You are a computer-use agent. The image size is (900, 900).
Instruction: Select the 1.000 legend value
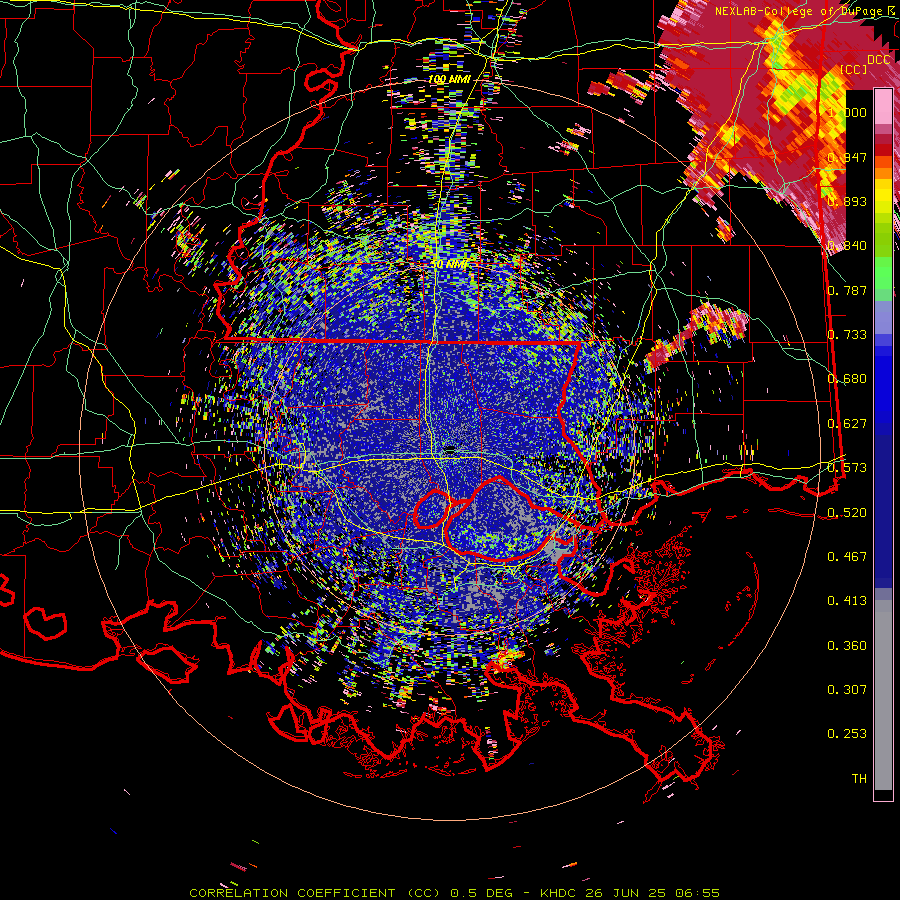[x=847, y=112]
